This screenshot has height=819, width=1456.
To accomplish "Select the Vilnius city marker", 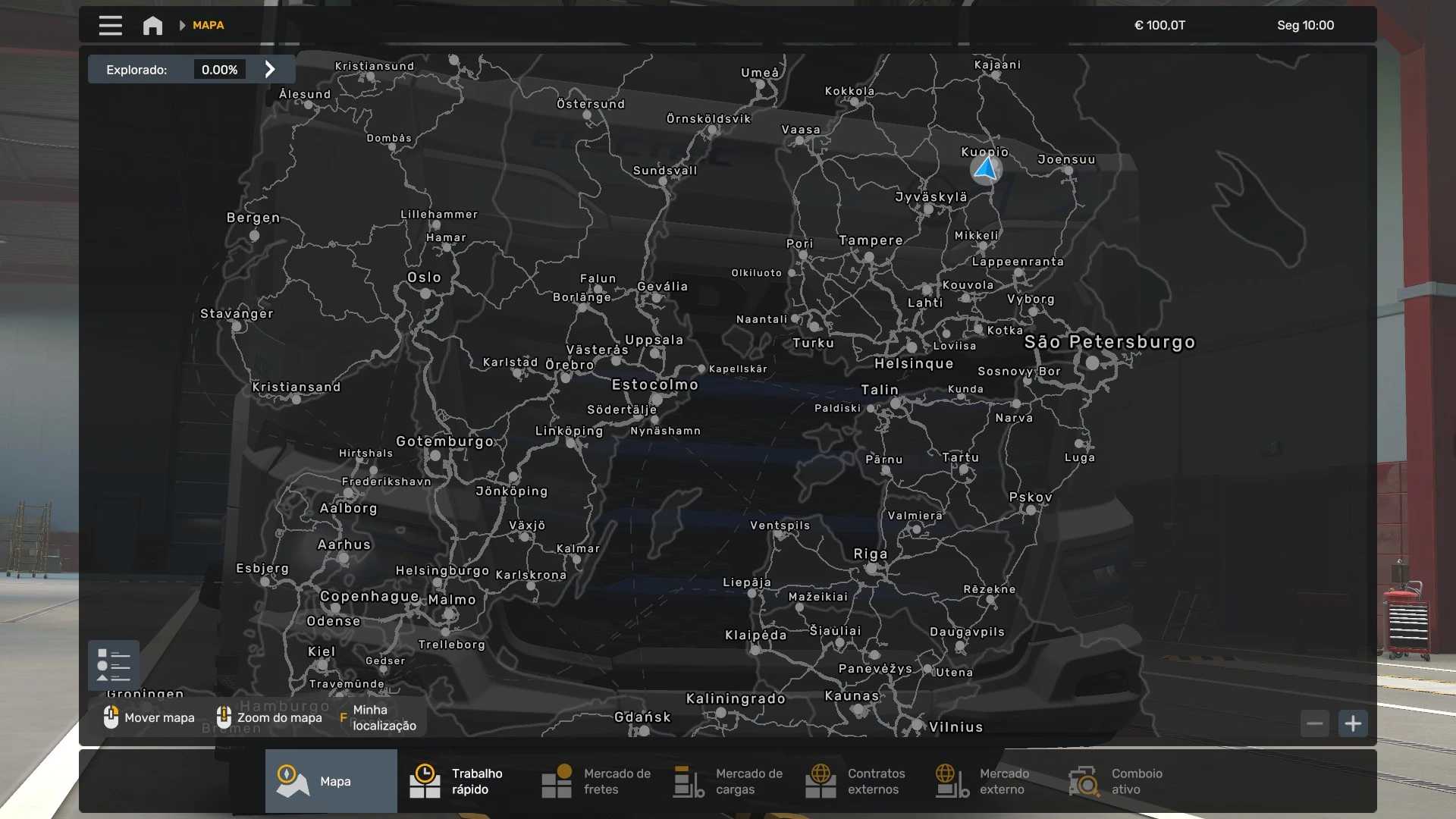I will click(918, 726).
